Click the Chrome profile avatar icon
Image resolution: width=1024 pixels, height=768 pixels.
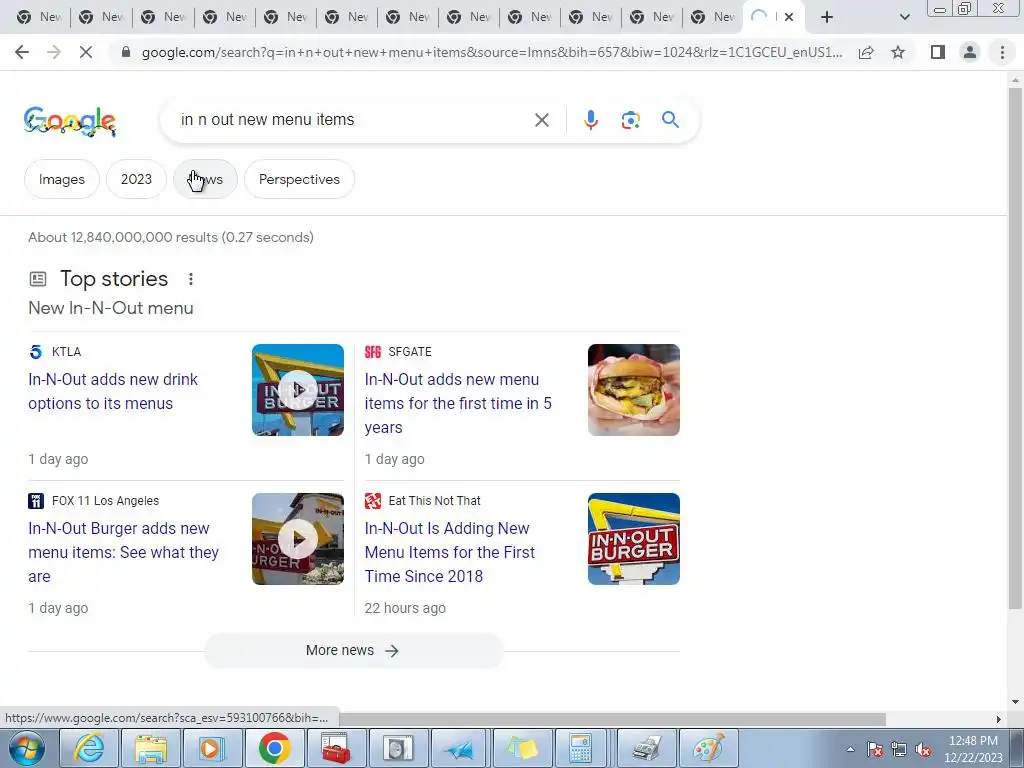(x=970, y=52)
